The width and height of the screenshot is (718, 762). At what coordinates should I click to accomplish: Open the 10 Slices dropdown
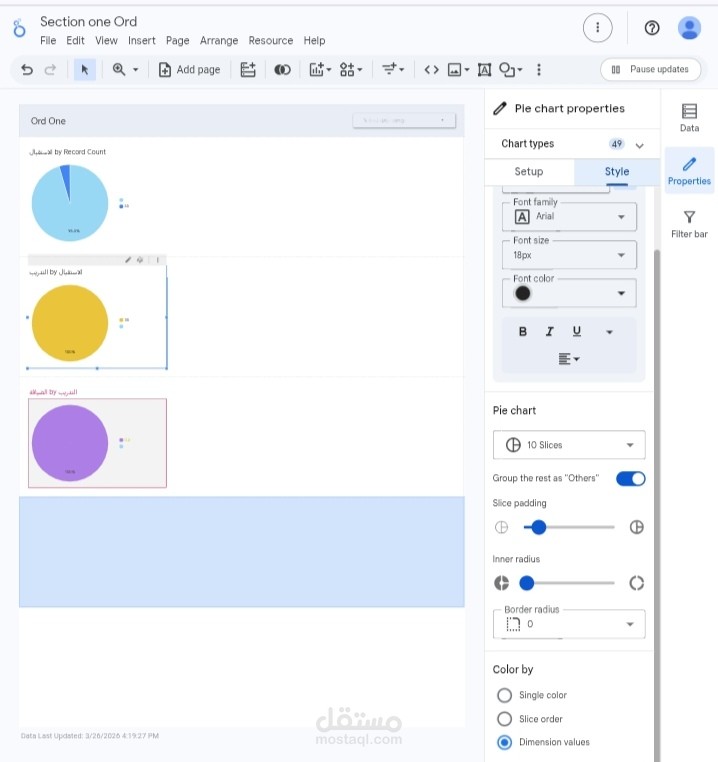tap(569, 445)
